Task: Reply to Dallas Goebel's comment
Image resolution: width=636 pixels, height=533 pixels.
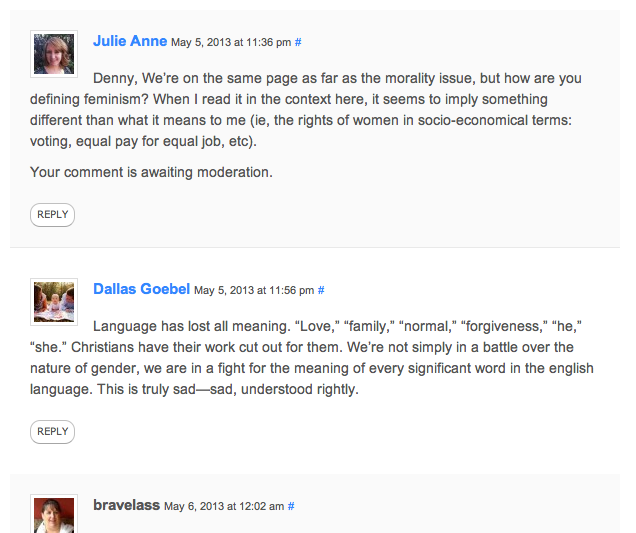Action: (x=52, y=432)
